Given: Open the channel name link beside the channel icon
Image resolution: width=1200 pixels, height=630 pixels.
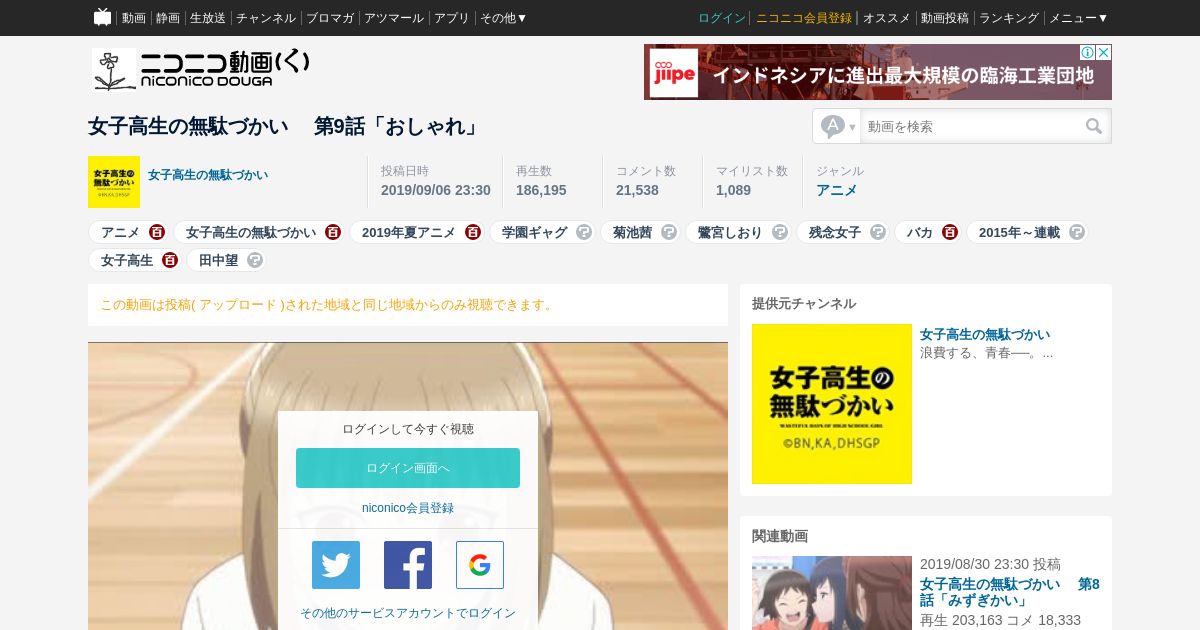Looking at the screenshot, I should 208,175.
